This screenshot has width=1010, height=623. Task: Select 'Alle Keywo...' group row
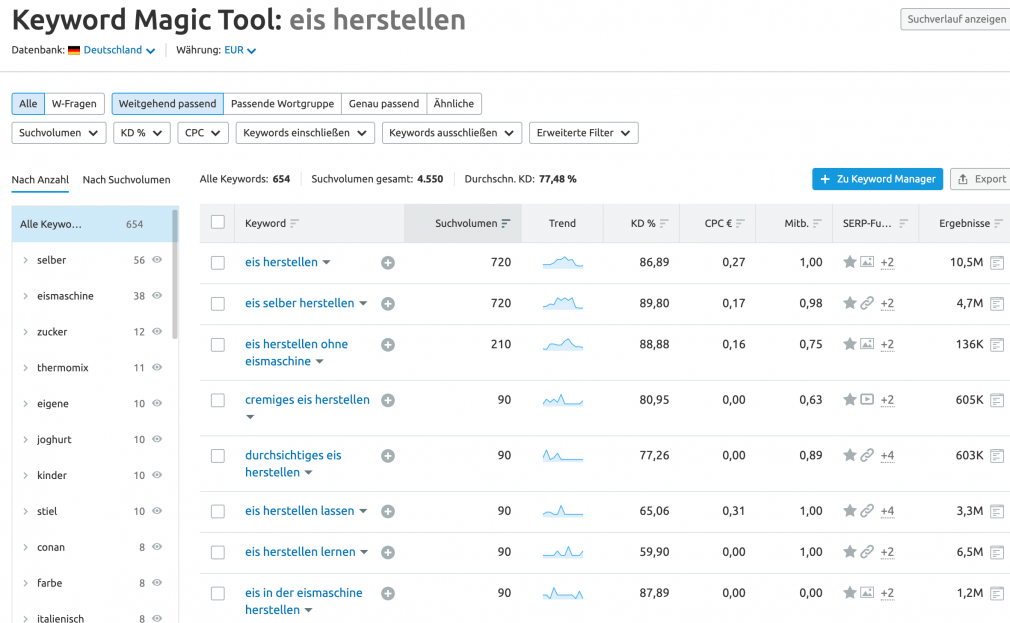tap(91, 224)
